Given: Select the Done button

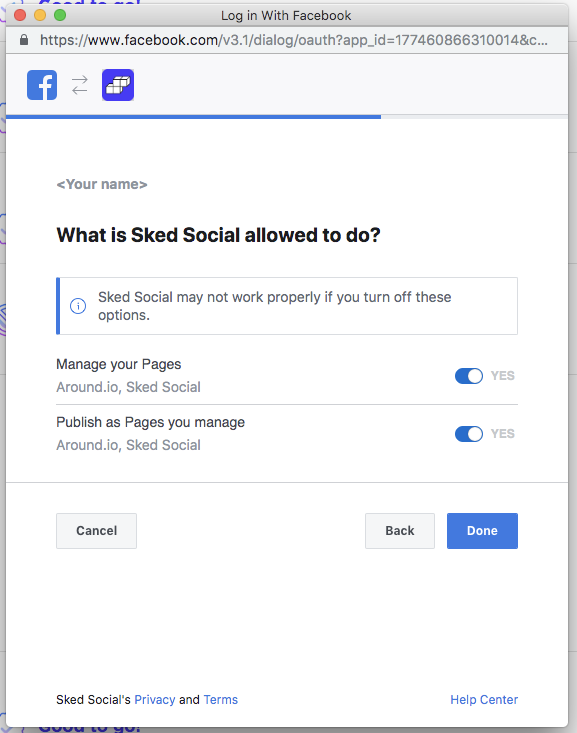Looking at the screenshot, I should (482, 531).
